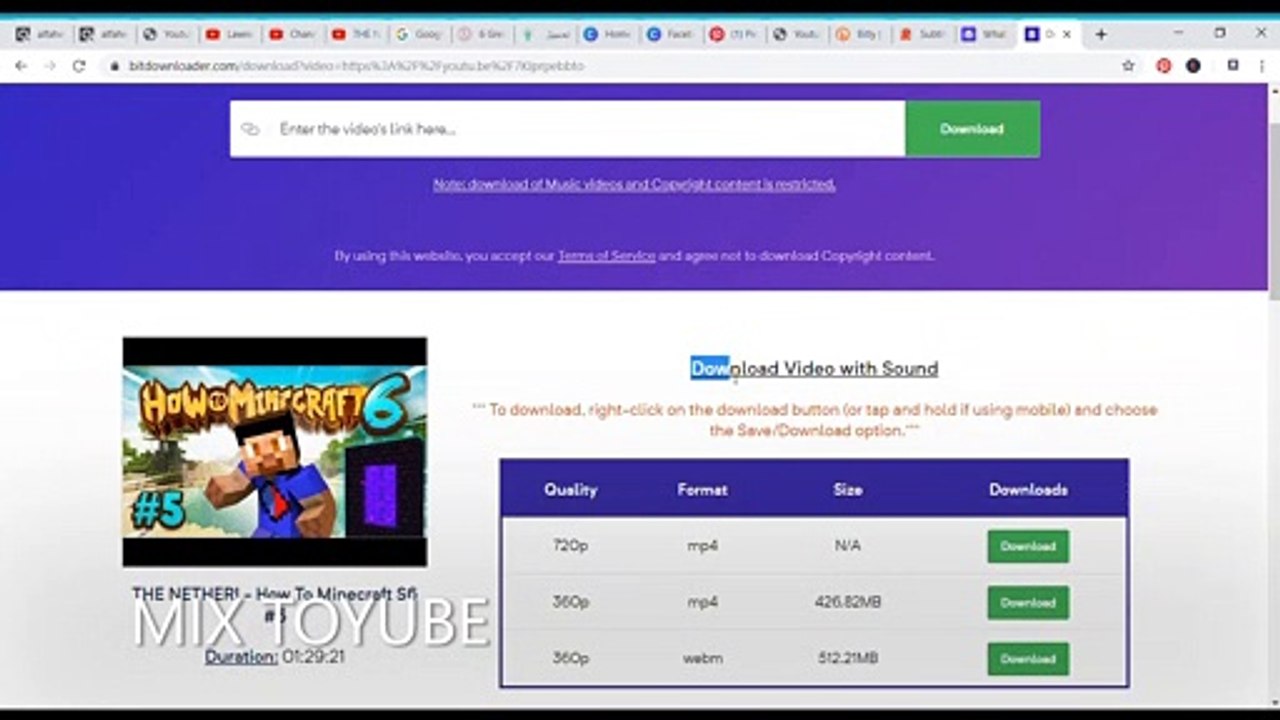1280x720 pixels.
Task: Click the 'THE NETHER!' video title text
Action: tap(275, 604)
